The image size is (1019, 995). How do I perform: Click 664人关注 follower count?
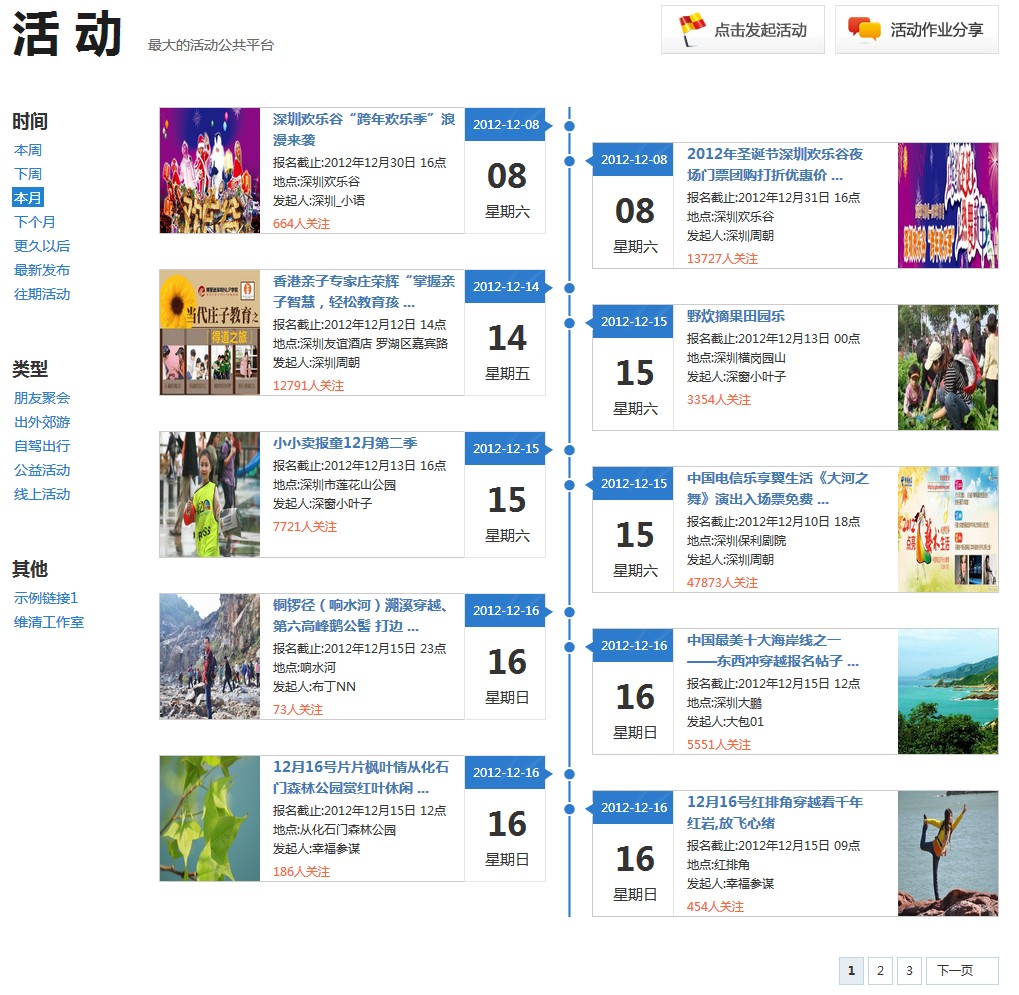point(302,224)
